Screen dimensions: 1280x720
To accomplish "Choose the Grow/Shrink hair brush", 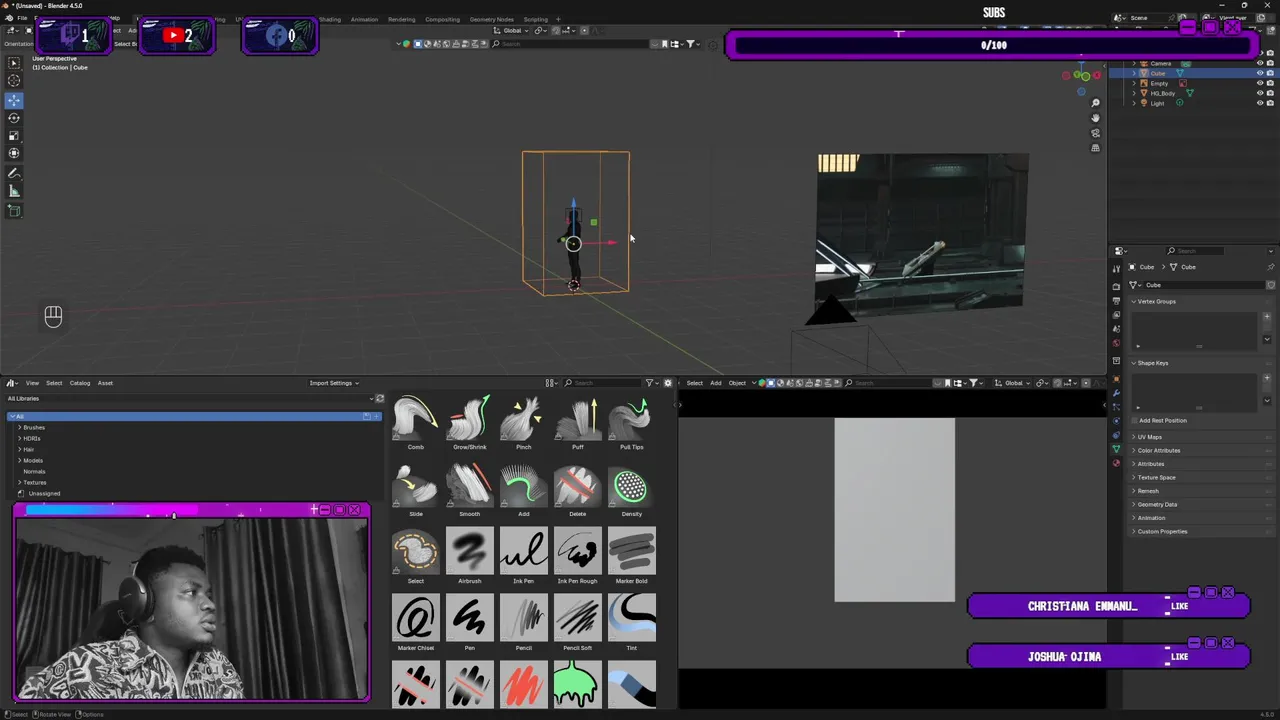I will (470, 424).
